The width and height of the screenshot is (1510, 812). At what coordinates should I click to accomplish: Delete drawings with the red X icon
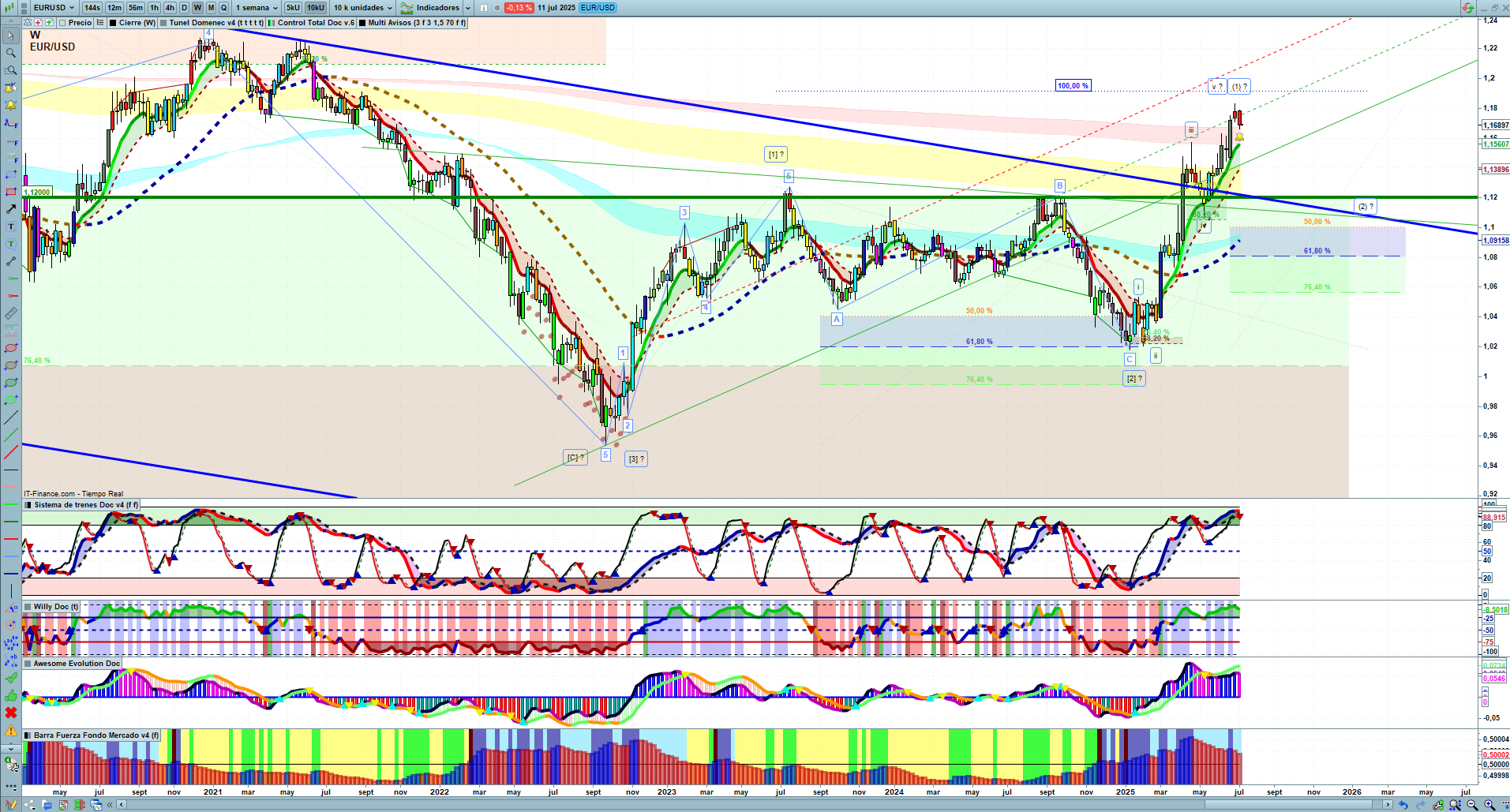click(x=11, y=713)
